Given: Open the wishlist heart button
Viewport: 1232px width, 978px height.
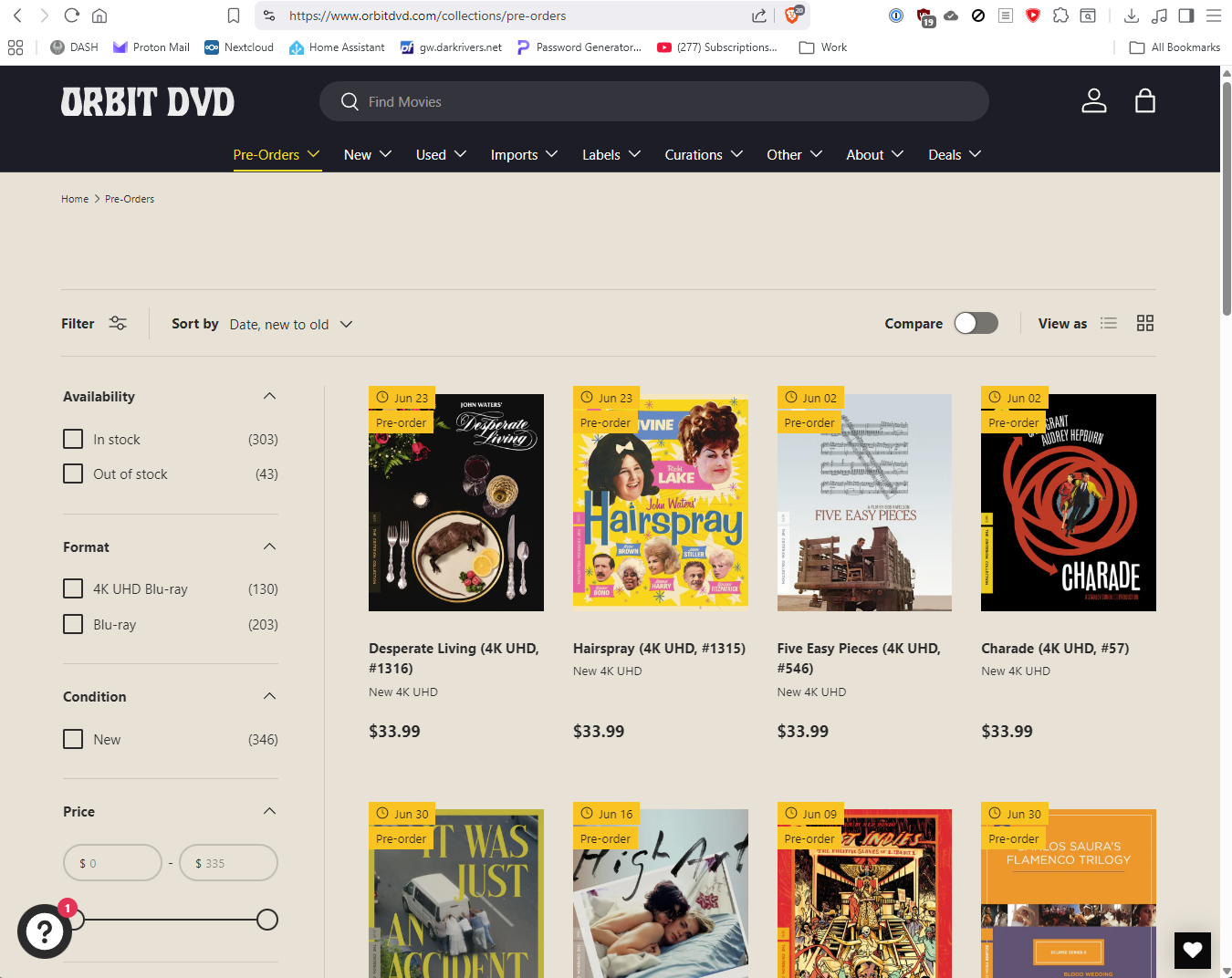Looking at the screenshot, I should [1193, 950].
